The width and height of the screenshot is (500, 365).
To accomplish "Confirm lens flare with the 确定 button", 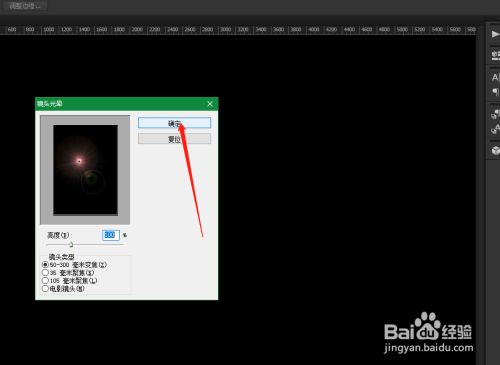I will click(174, 123).
